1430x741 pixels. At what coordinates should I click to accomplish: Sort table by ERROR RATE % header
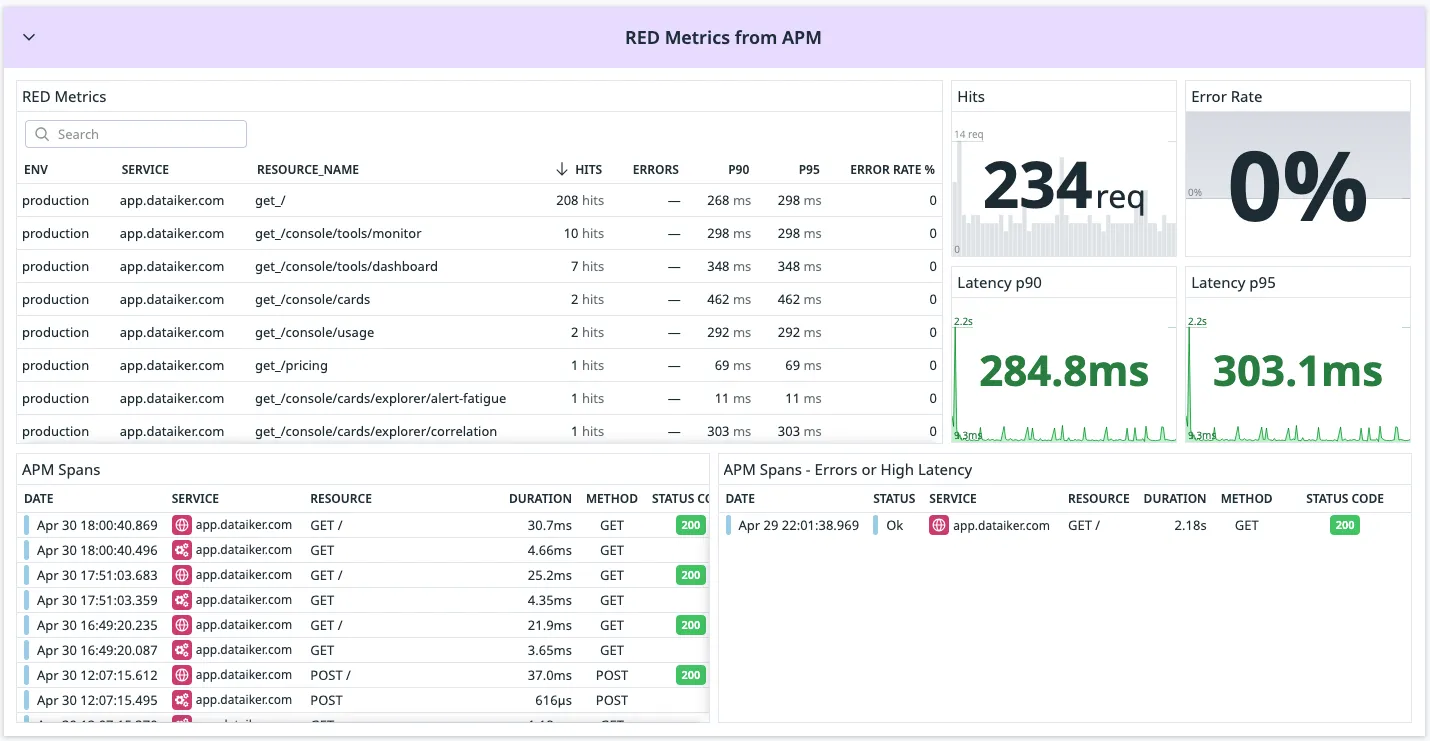[892, 170]
